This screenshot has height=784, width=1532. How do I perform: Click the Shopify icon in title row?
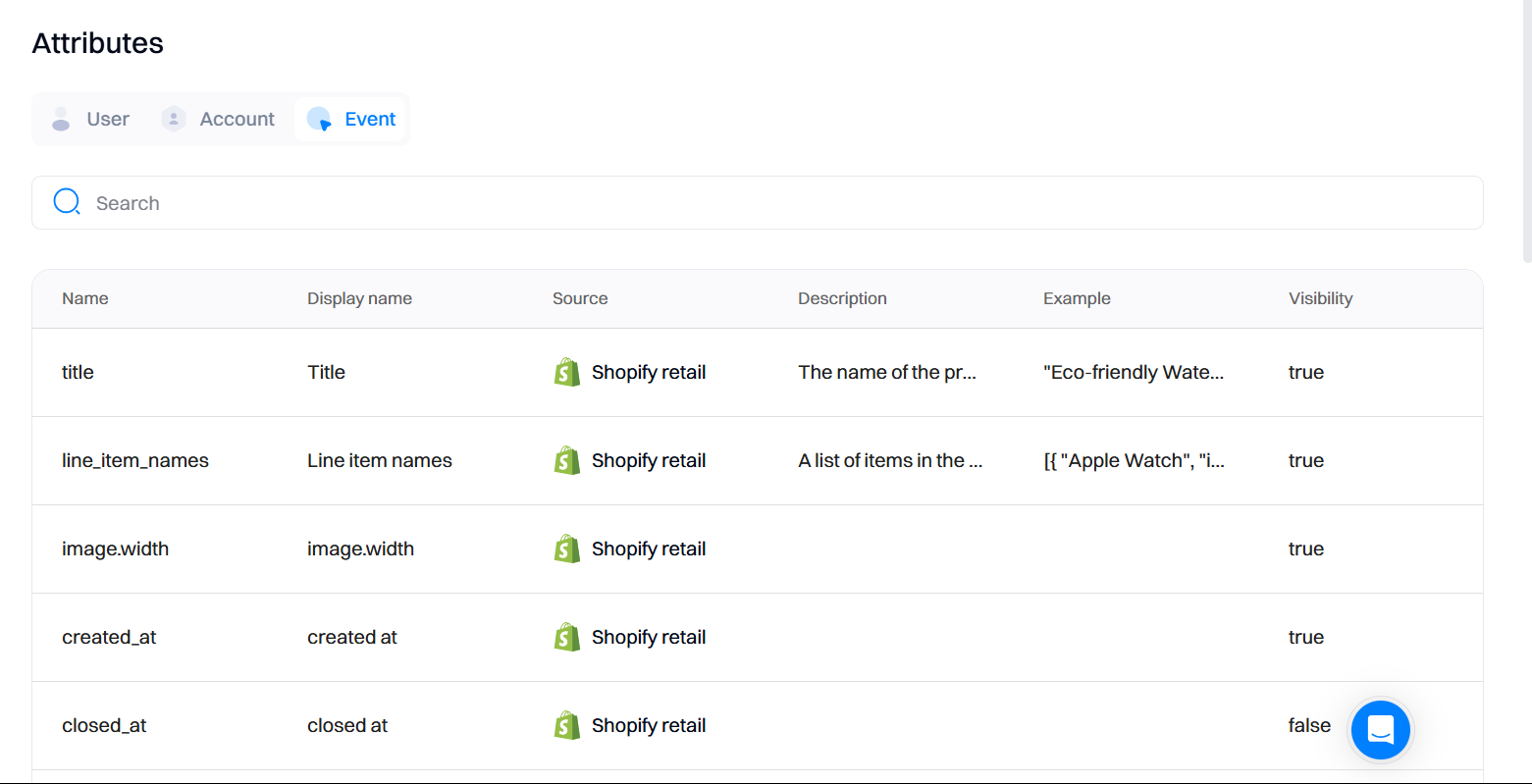tap(567, 372)
